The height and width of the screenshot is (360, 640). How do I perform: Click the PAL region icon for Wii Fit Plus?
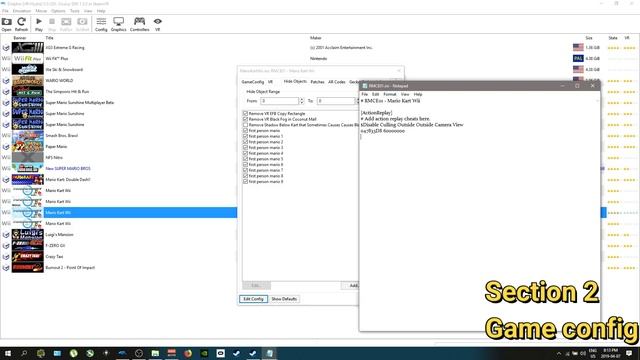[578, 58]
